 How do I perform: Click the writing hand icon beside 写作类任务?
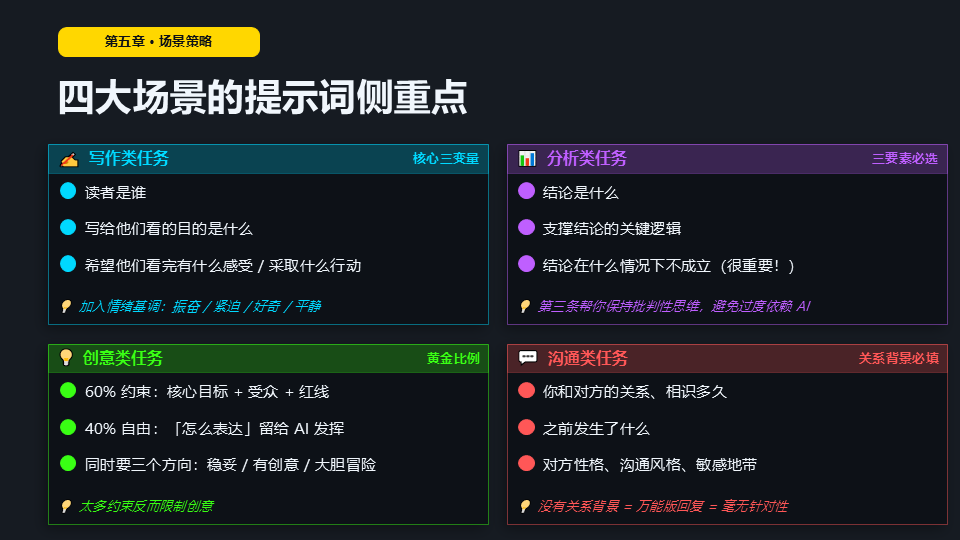tap(69, 159)
